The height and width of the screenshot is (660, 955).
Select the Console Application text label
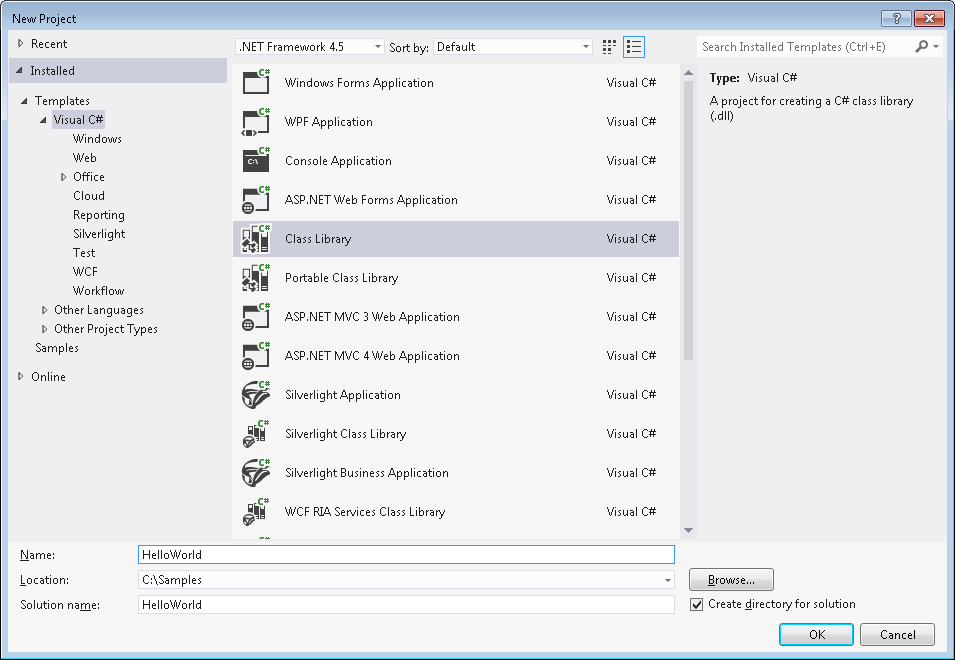(338, 161)
